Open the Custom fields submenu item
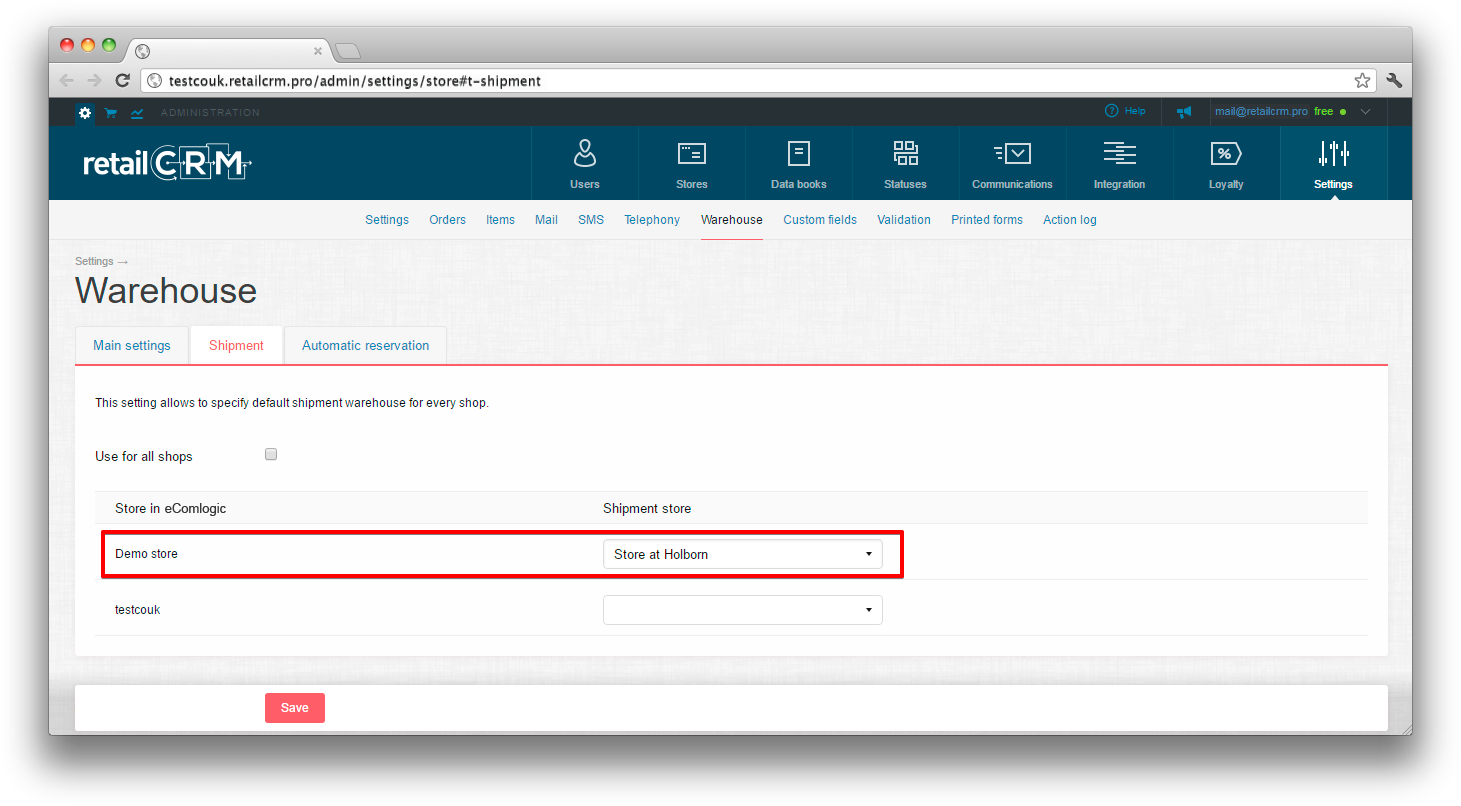Viewport: 1461px width, 806px height. (820, 220)
